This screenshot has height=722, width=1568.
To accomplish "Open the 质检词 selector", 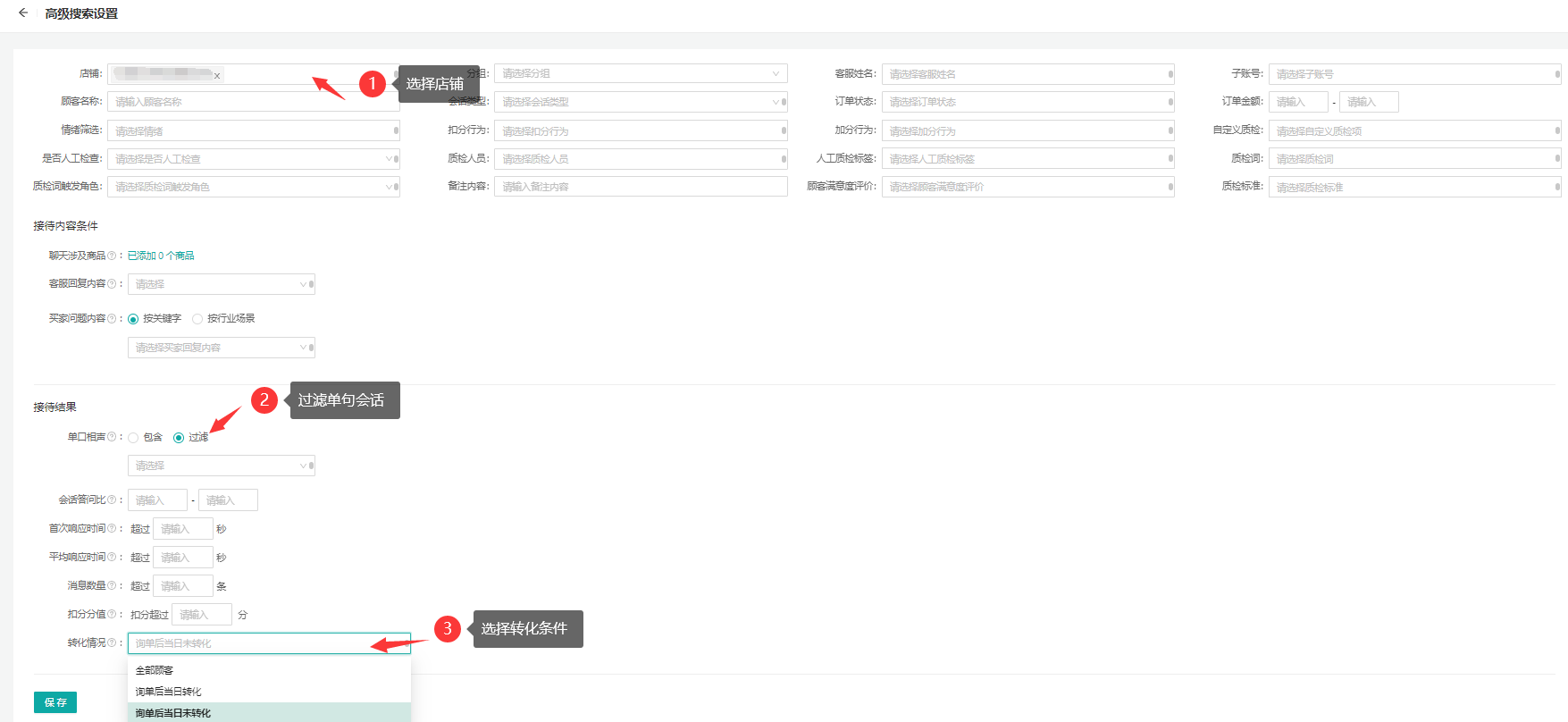I will 1414,159.
